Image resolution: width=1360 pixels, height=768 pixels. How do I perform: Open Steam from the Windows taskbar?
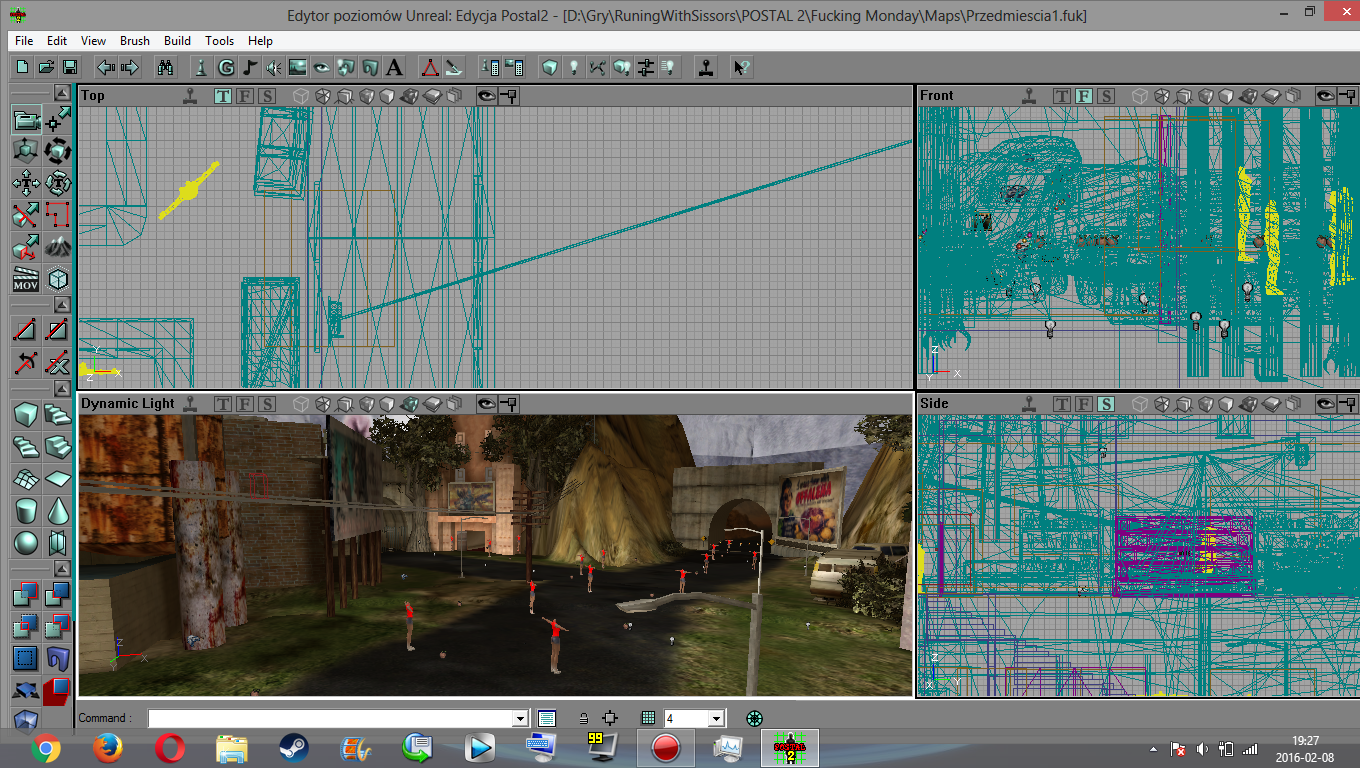[293, 747]
